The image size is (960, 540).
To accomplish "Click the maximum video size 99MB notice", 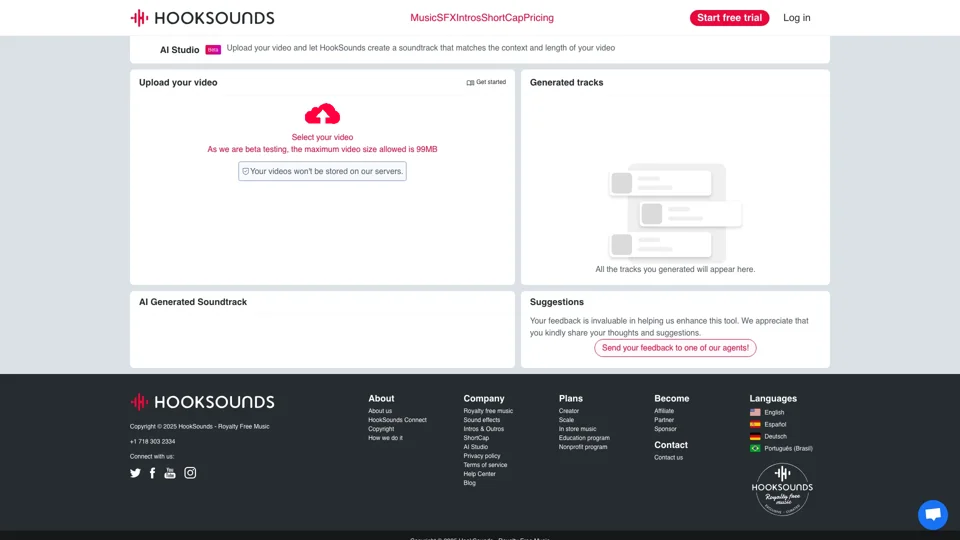I will pos(322,149).
